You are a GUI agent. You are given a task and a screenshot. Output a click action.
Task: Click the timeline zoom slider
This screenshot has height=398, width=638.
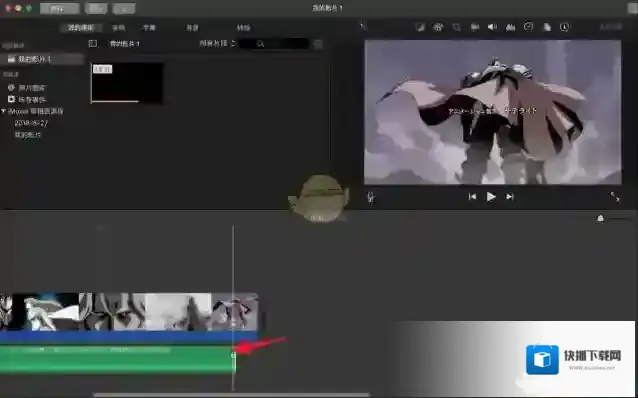pyautogui.click(x=615, y=219)
